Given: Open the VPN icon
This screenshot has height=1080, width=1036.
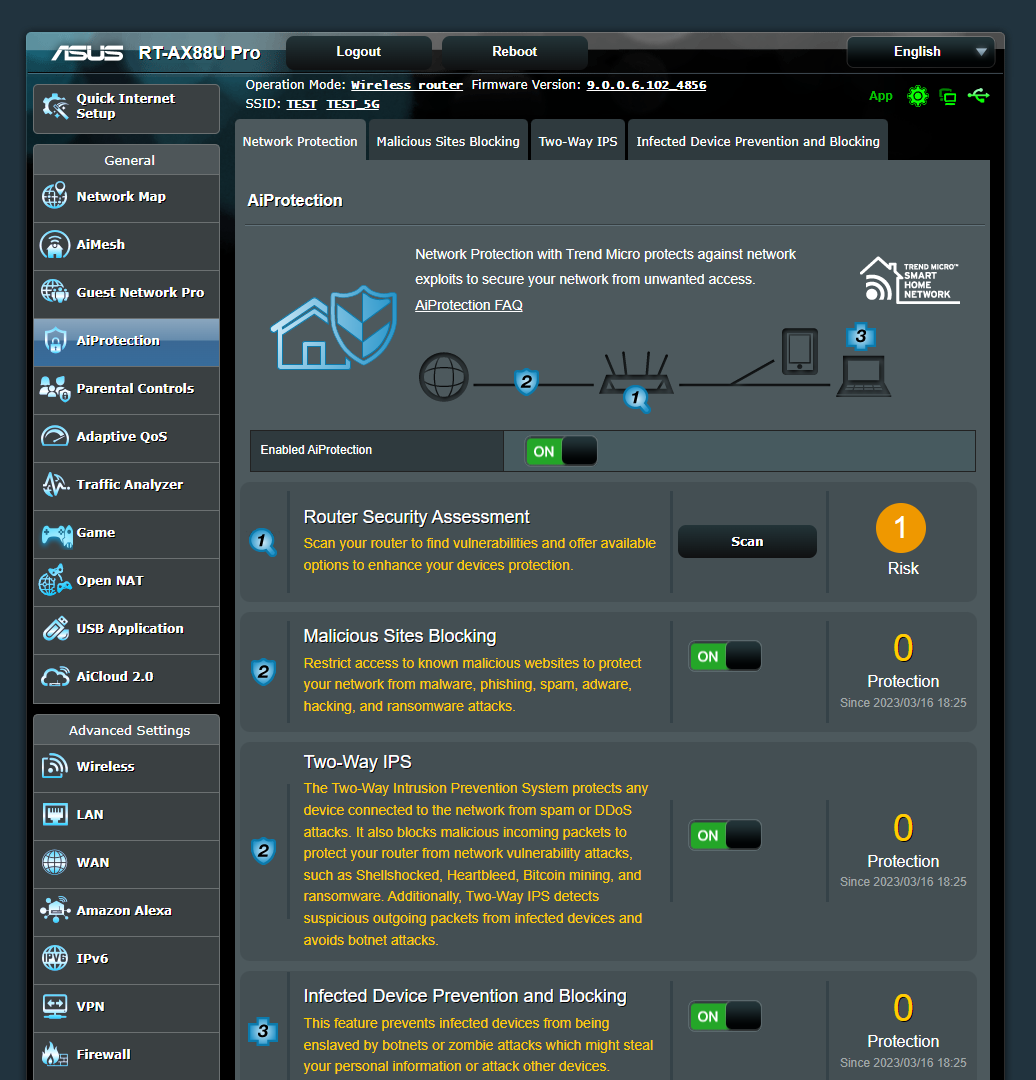Looking at the screenshot, I should click(x=54, y=1006).
